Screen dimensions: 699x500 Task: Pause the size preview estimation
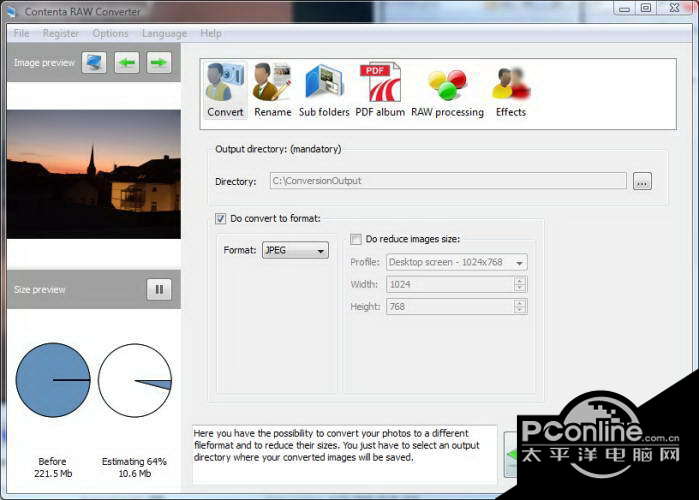[x=159, y=290]
